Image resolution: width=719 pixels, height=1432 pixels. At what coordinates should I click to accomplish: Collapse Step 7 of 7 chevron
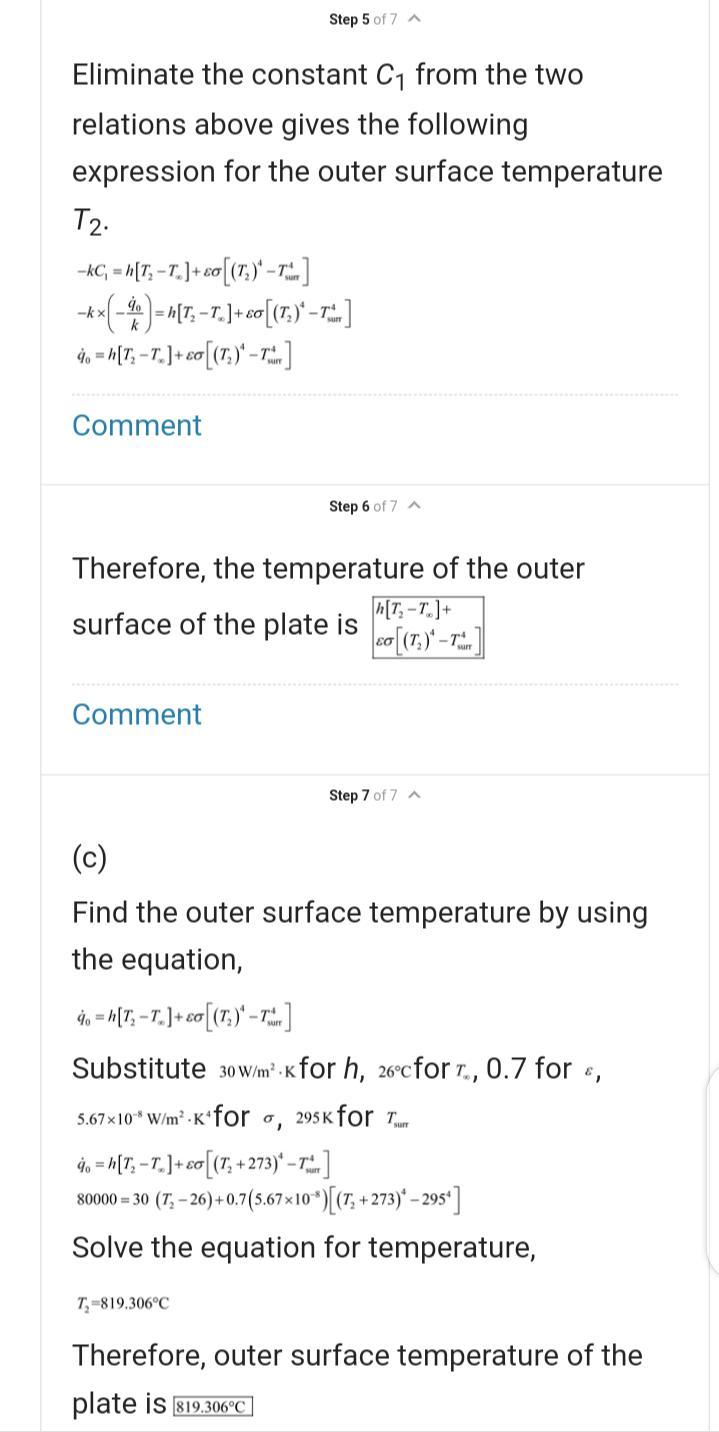[415, 795]
